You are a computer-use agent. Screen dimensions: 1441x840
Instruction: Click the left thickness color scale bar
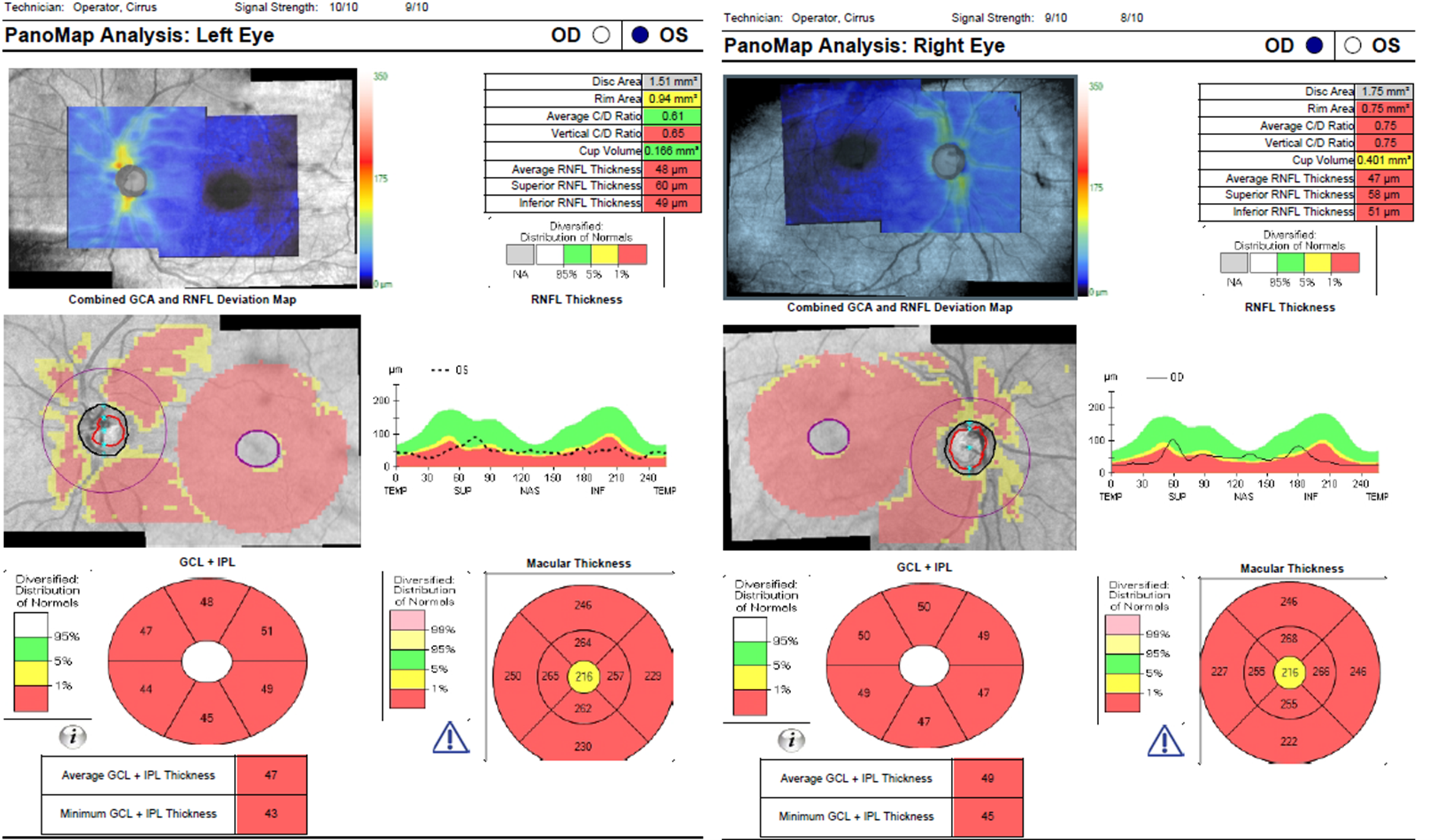pos(366,178)
